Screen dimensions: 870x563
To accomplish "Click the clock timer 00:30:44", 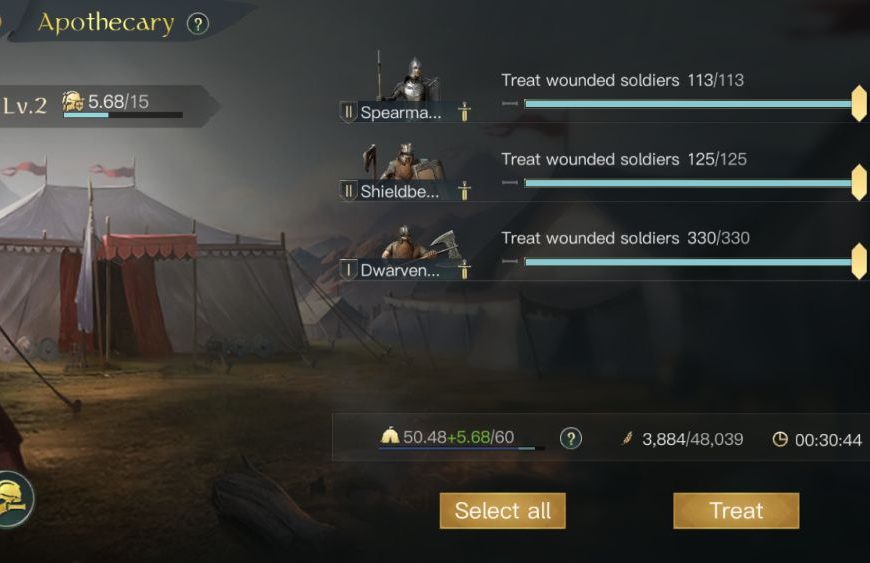I will point(817,440).
